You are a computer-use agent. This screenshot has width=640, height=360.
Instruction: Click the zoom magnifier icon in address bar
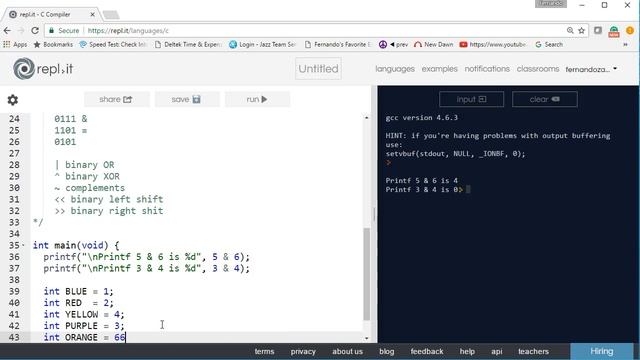pyautogui.click(x=570, y=31)
